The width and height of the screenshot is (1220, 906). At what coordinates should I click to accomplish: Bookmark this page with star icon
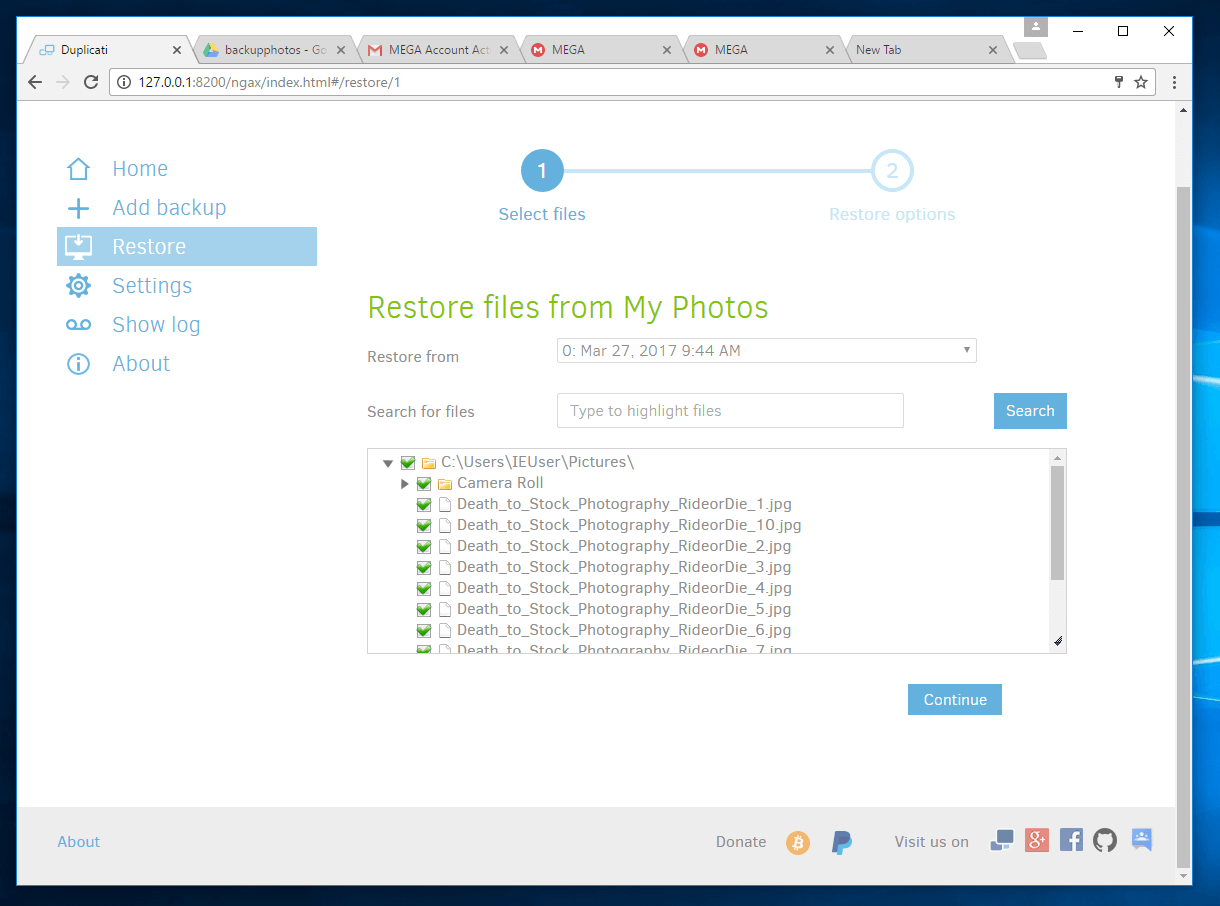coord(1141,82)
